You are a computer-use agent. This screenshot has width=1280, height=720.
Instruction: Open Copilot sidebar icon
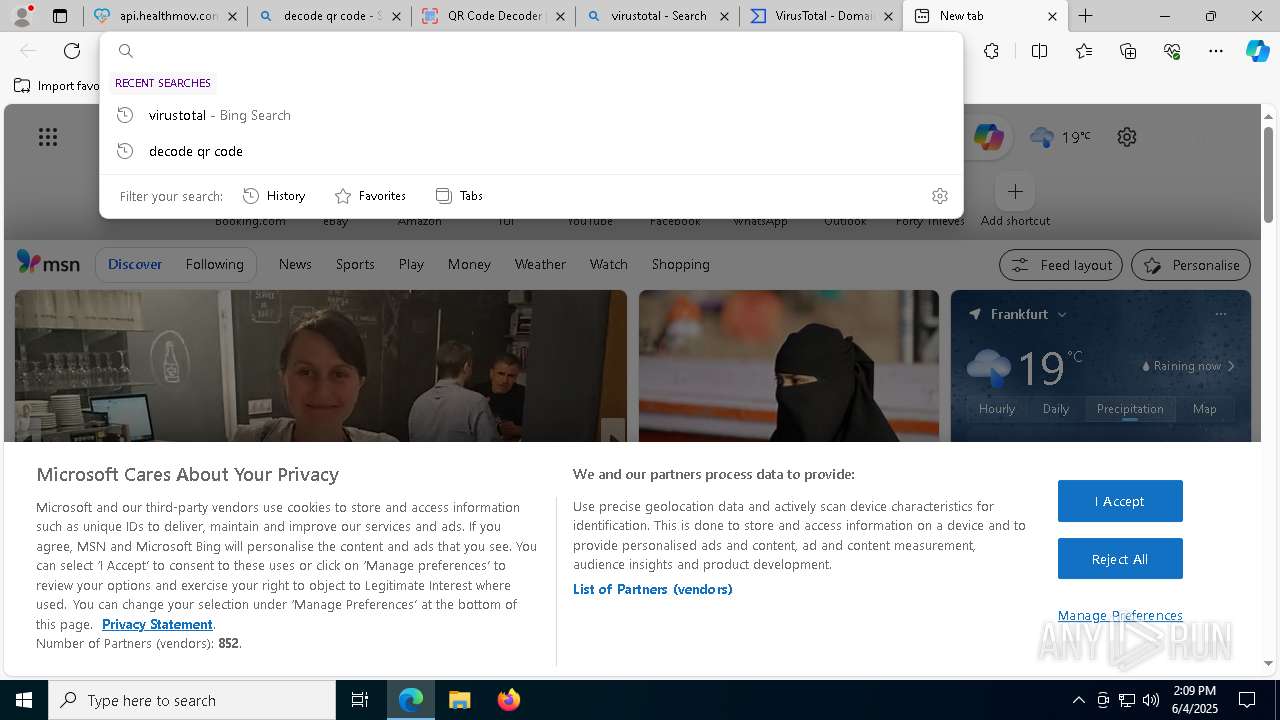(x=1258, y=51)
